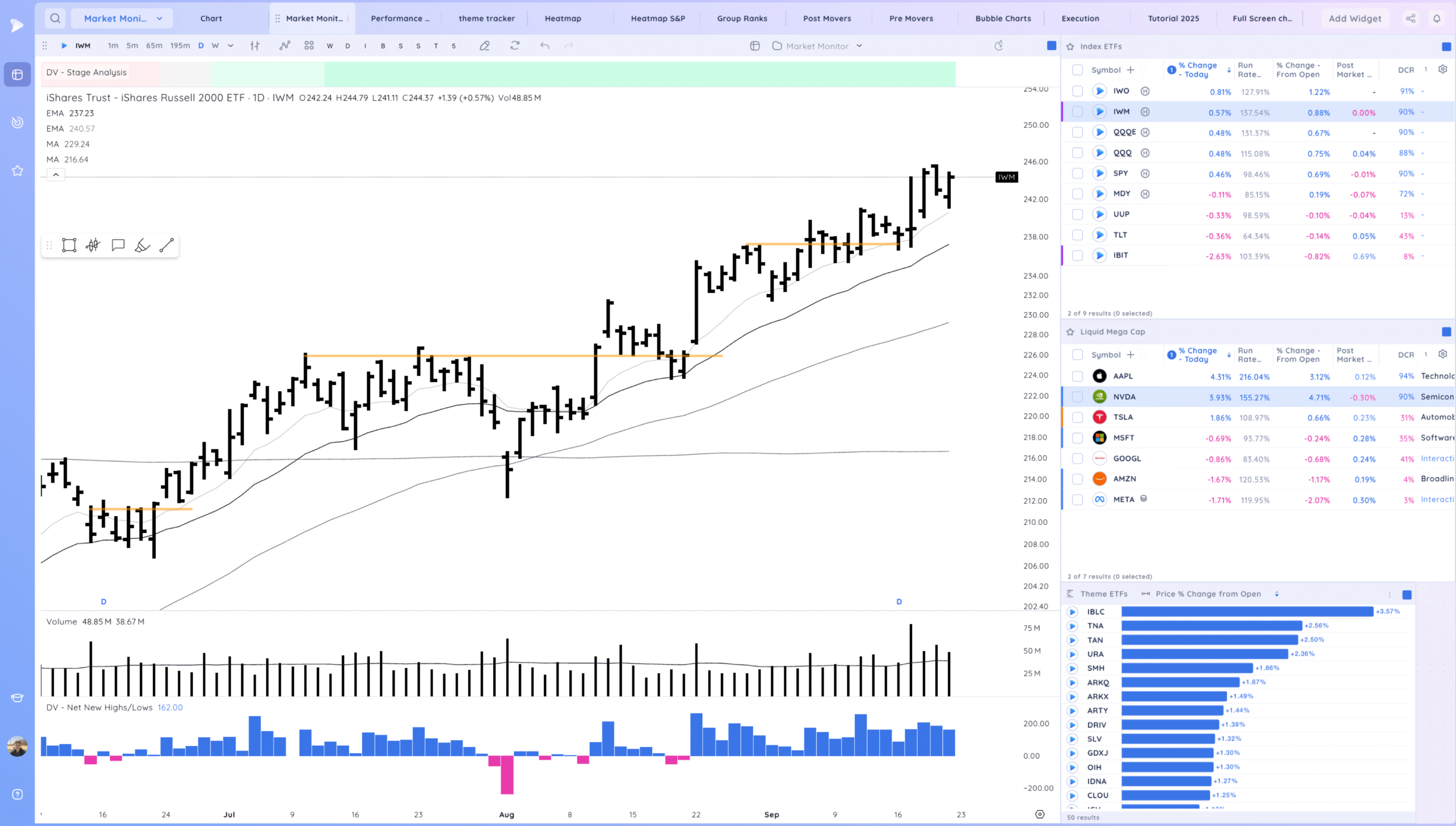Screen dimensions: 1456x826
Task: Select the rectangle drawing tool
Action: click(69, 246)
